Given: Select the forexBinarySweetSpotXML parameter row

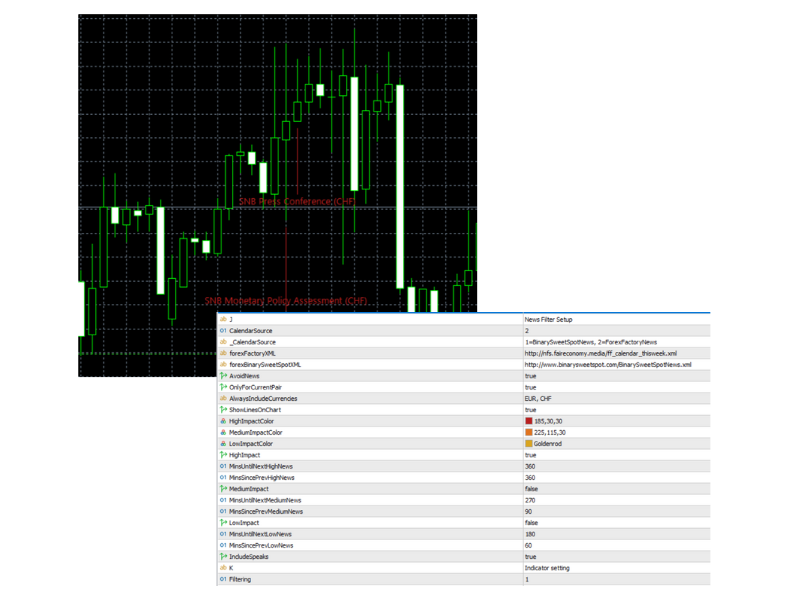Looking at the screenshot, I should 265,364.
